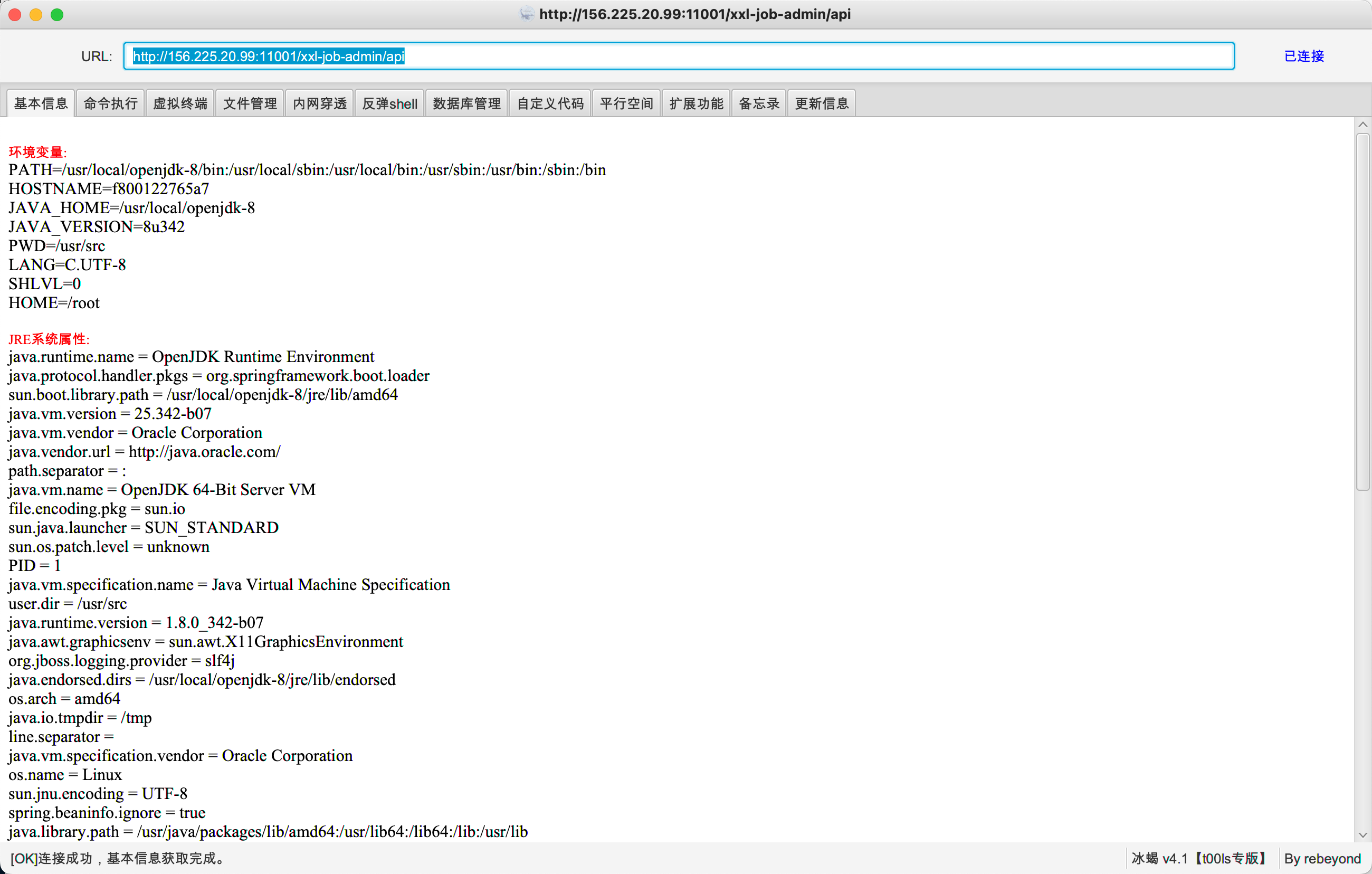Open the 文件管理 tab
This screenshot has height=874, width=1372.
[x=250, y=103]
